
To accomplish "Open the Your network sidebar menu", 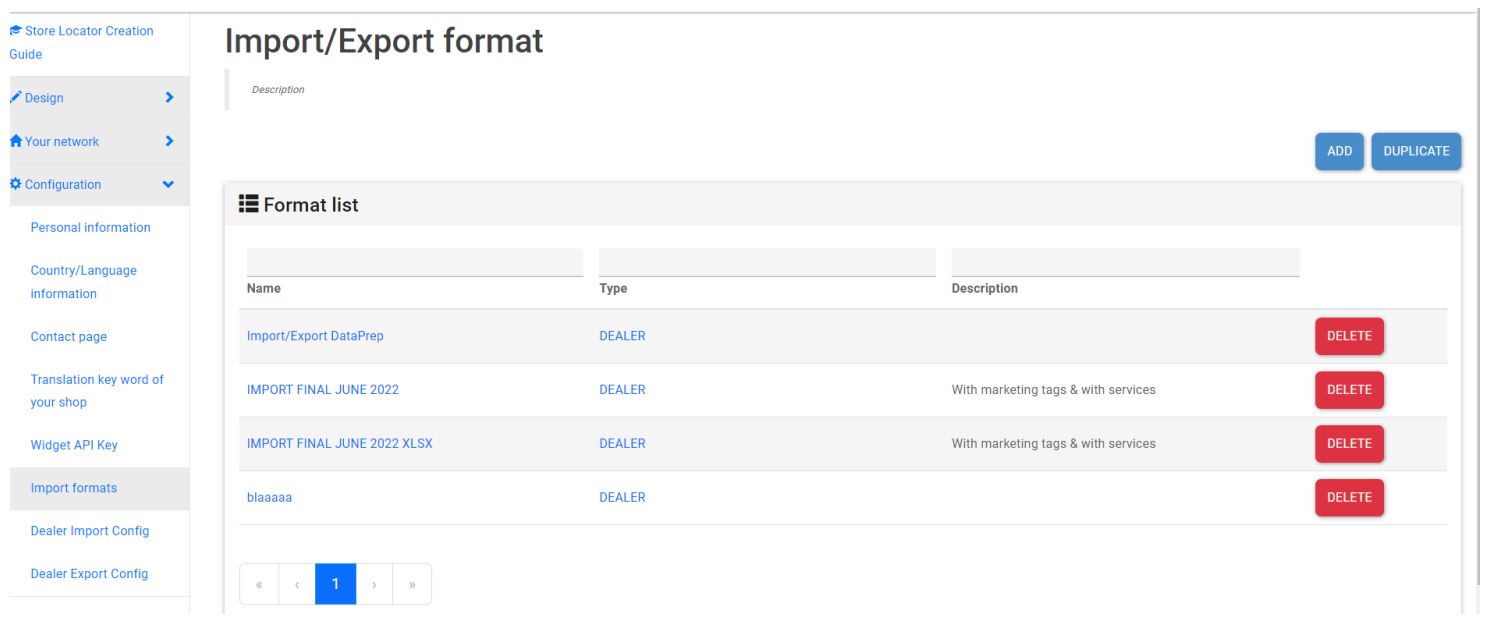I will point(100,141).
